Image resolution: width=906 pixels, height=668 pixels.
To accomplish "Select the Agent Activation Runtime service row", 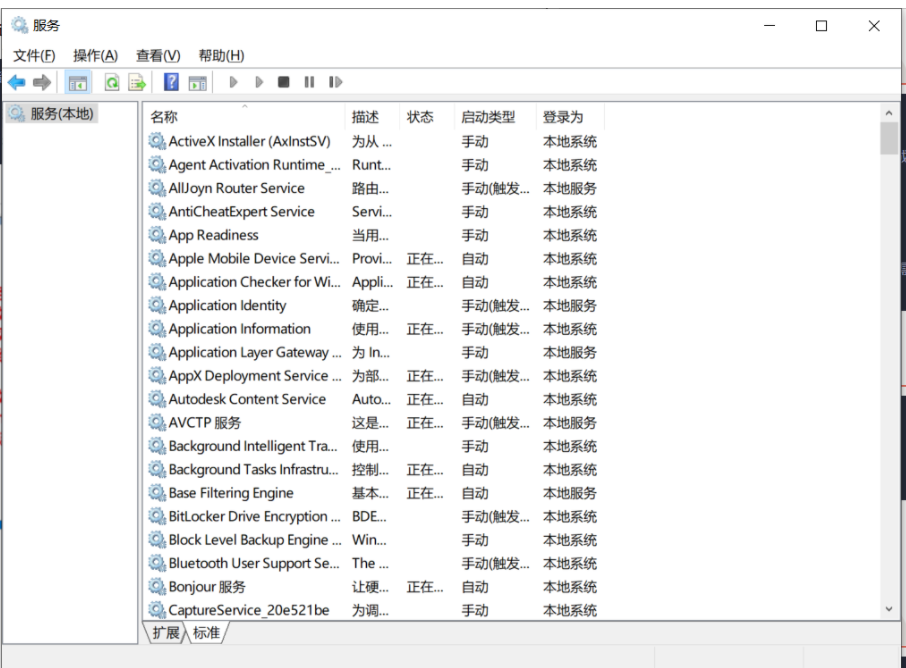I will [373, 165].
